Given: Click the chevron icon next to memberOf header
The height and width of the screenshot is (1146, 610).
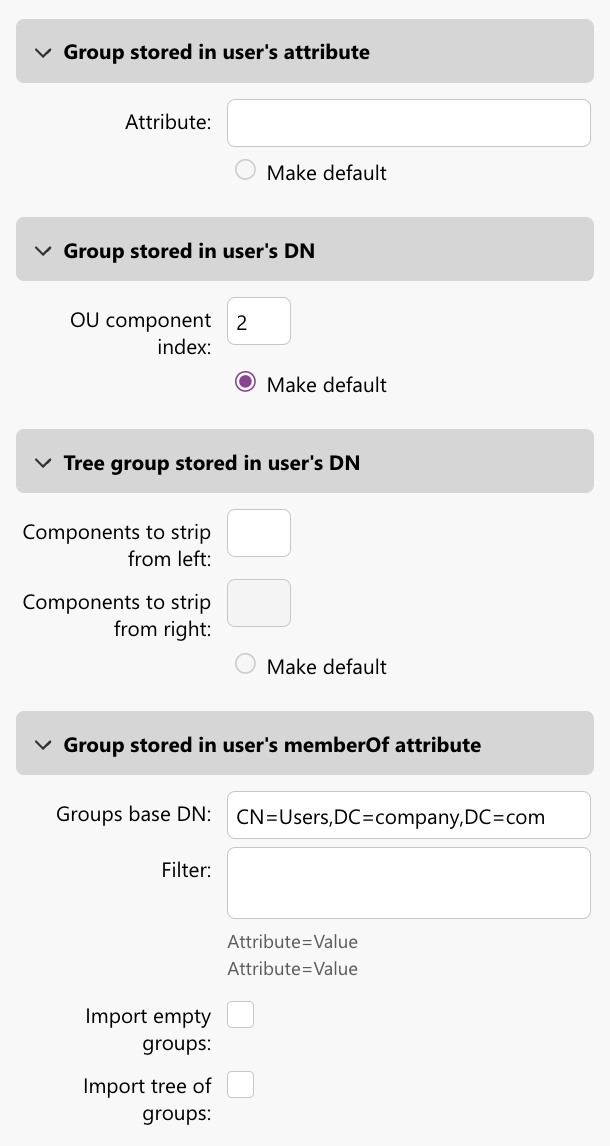Looking at the screenshot, I should click(42, 744).
